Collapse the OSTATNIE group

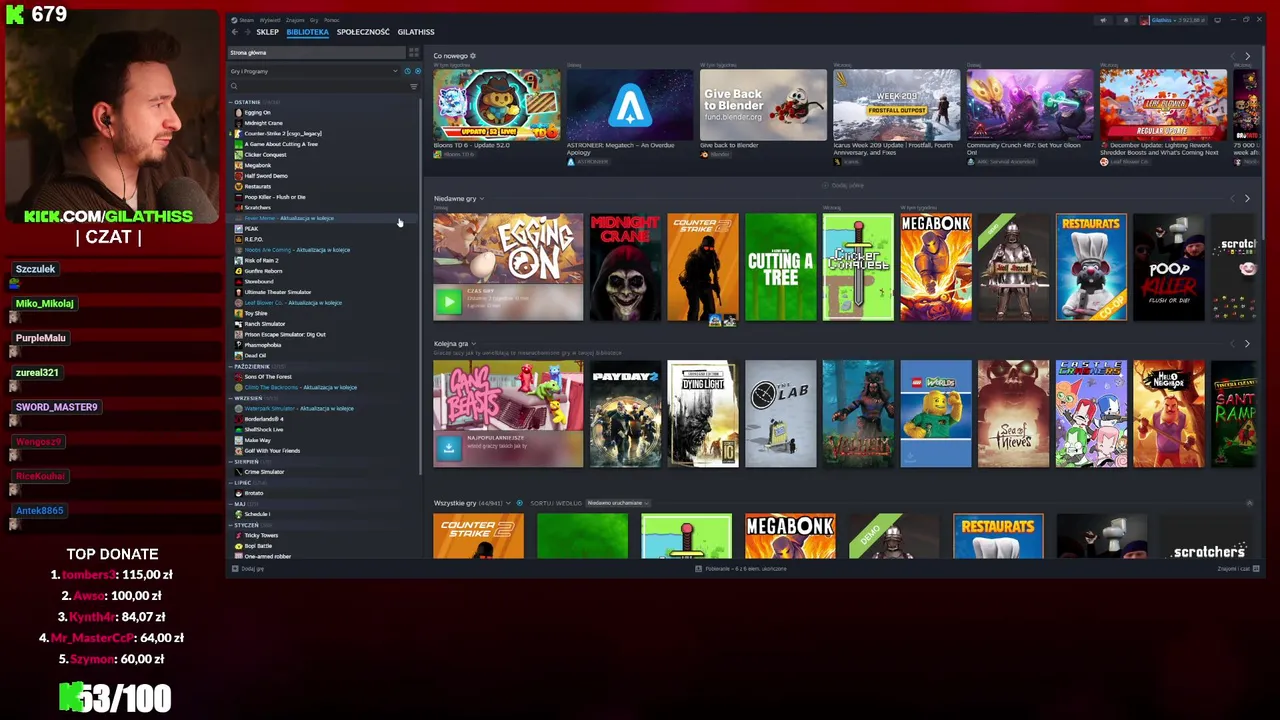pyautogui.click(x=231, y=102)
